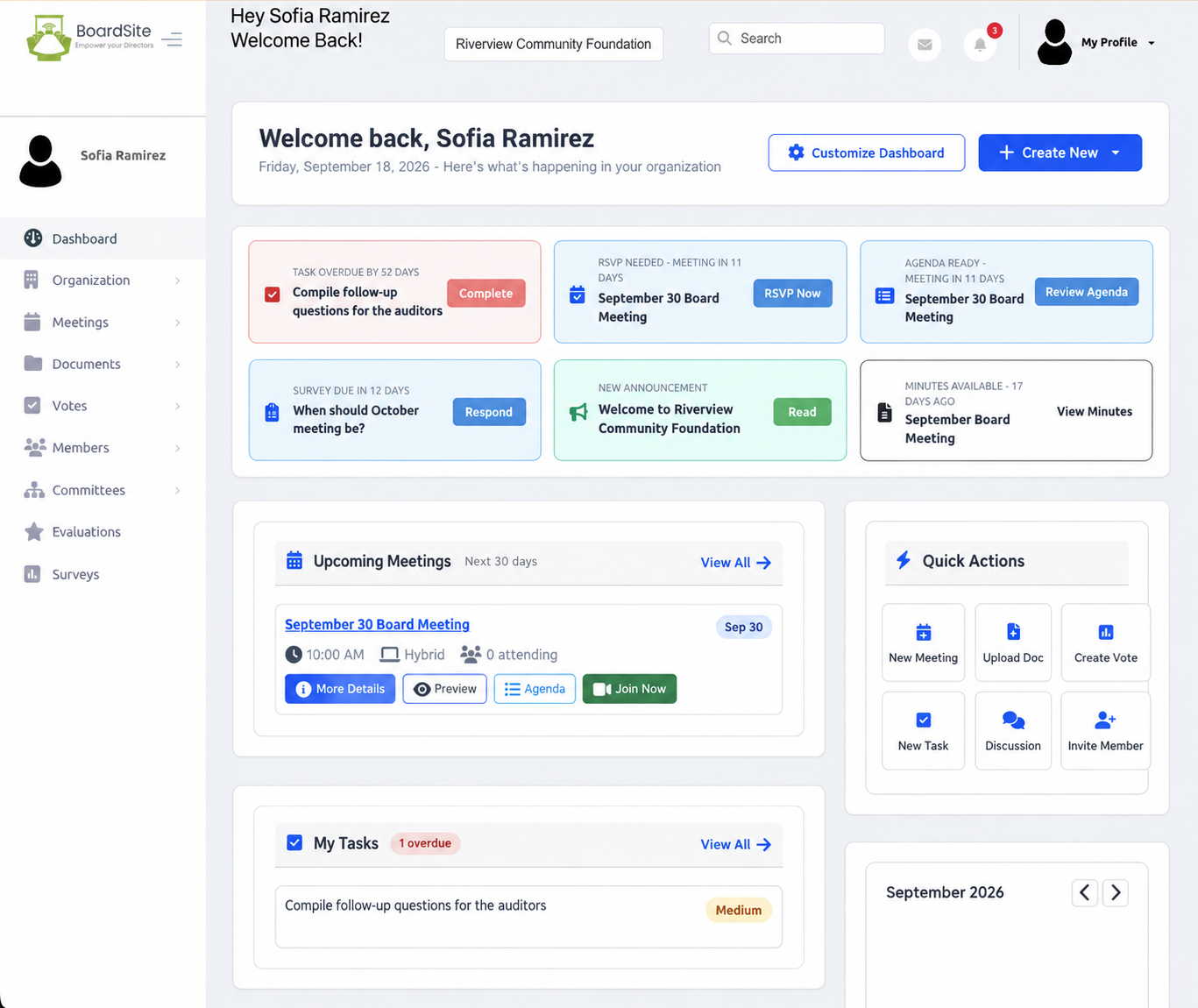Collapse sidebar using the hamburger menu icon

point(172,39)
